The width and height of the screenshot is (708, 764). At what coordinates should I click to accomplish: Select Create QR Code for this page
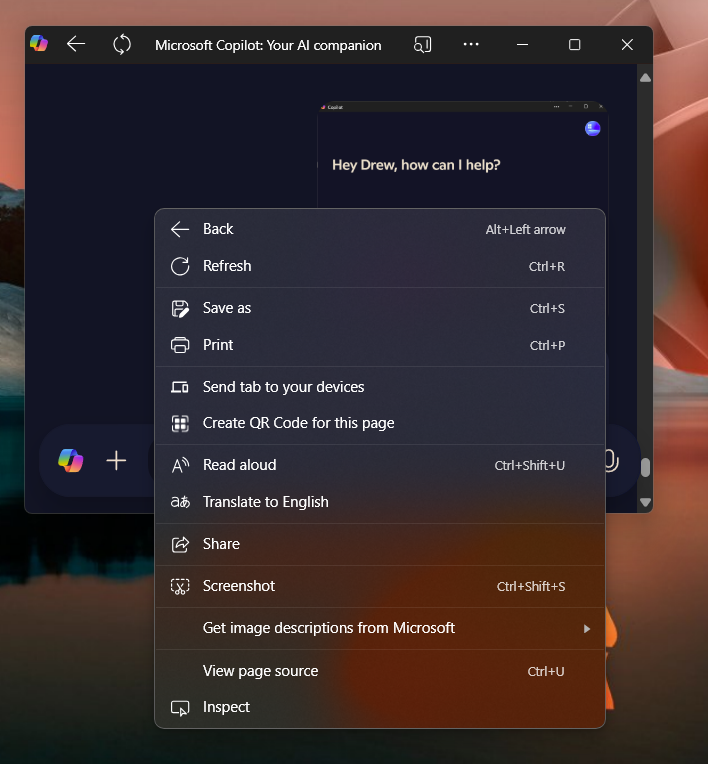coord(380,423)
